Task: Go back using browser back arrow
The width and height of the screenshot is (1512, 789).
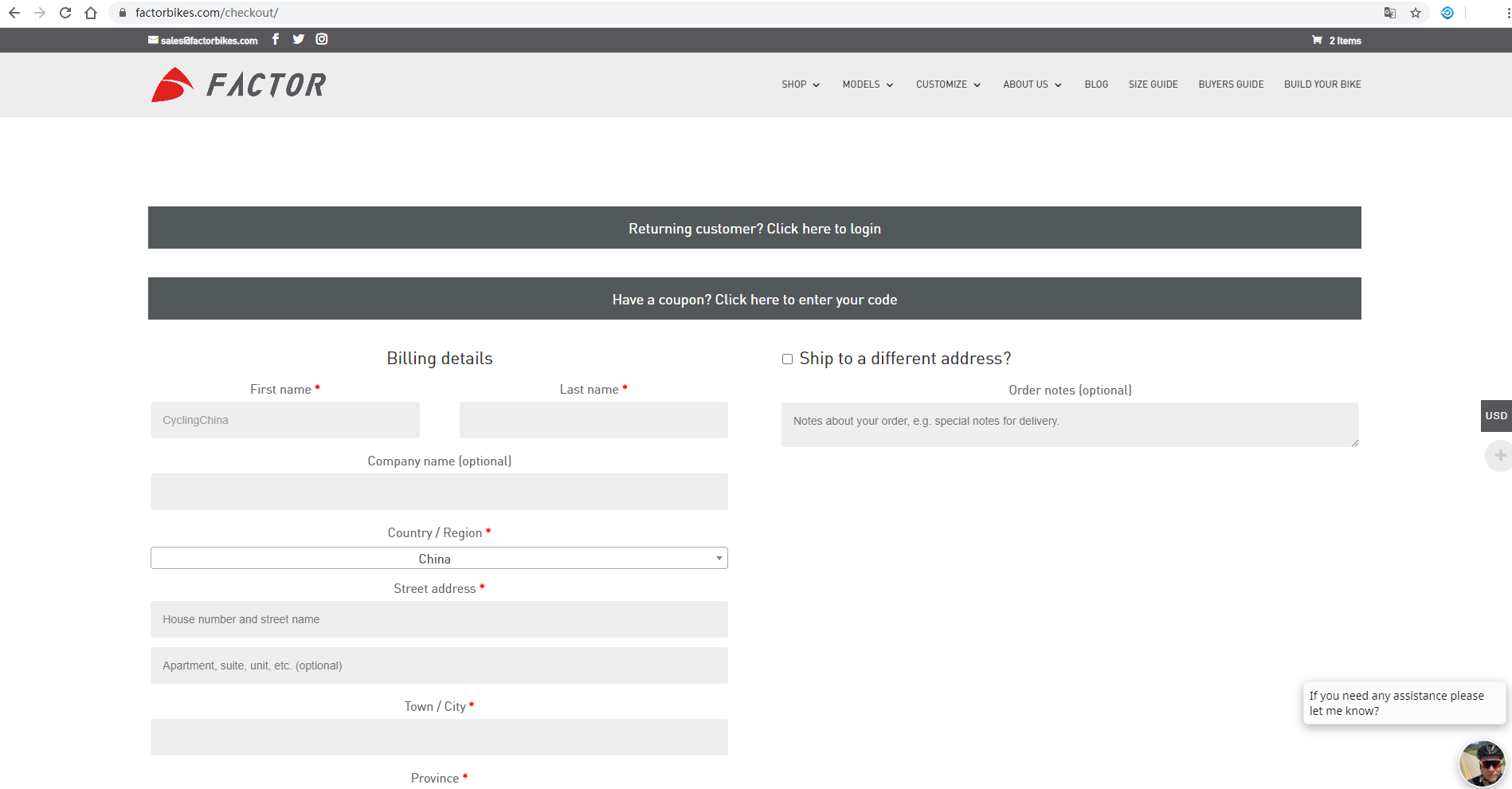Action: tap(14, 13)
